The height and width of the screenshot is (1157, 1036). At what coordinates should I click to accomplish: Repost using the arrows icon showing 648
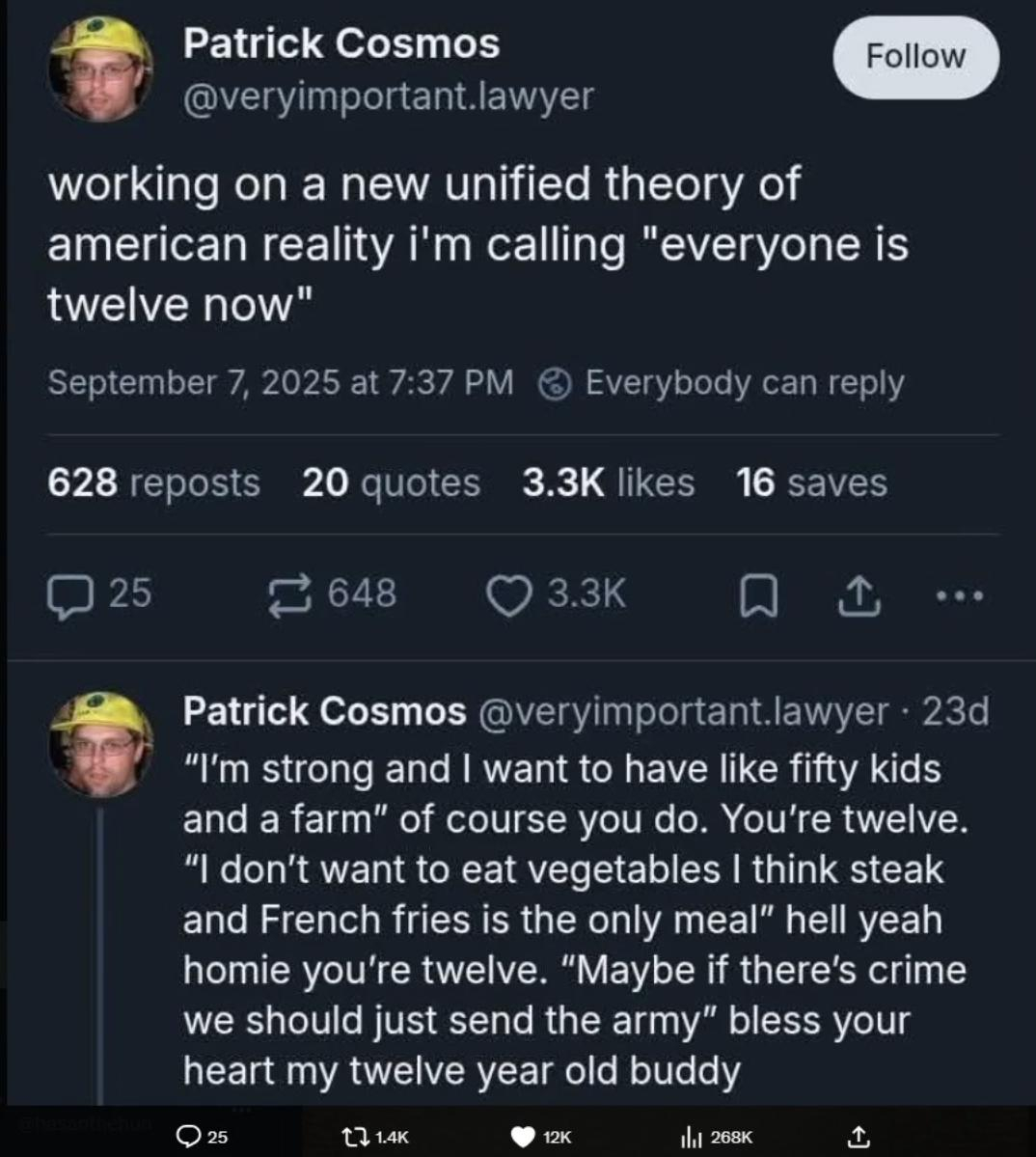[290, 594]
